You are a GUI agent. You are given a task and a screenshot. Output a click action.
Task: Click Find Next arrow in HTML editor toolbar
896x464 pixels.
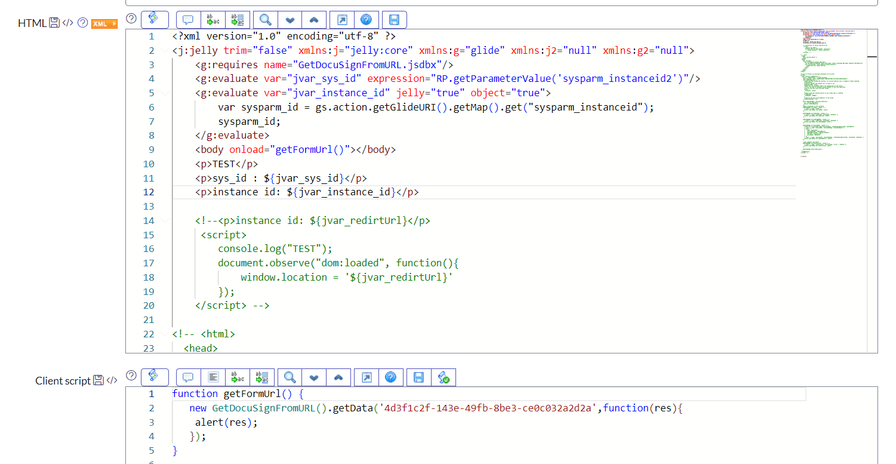click(290, 20)
